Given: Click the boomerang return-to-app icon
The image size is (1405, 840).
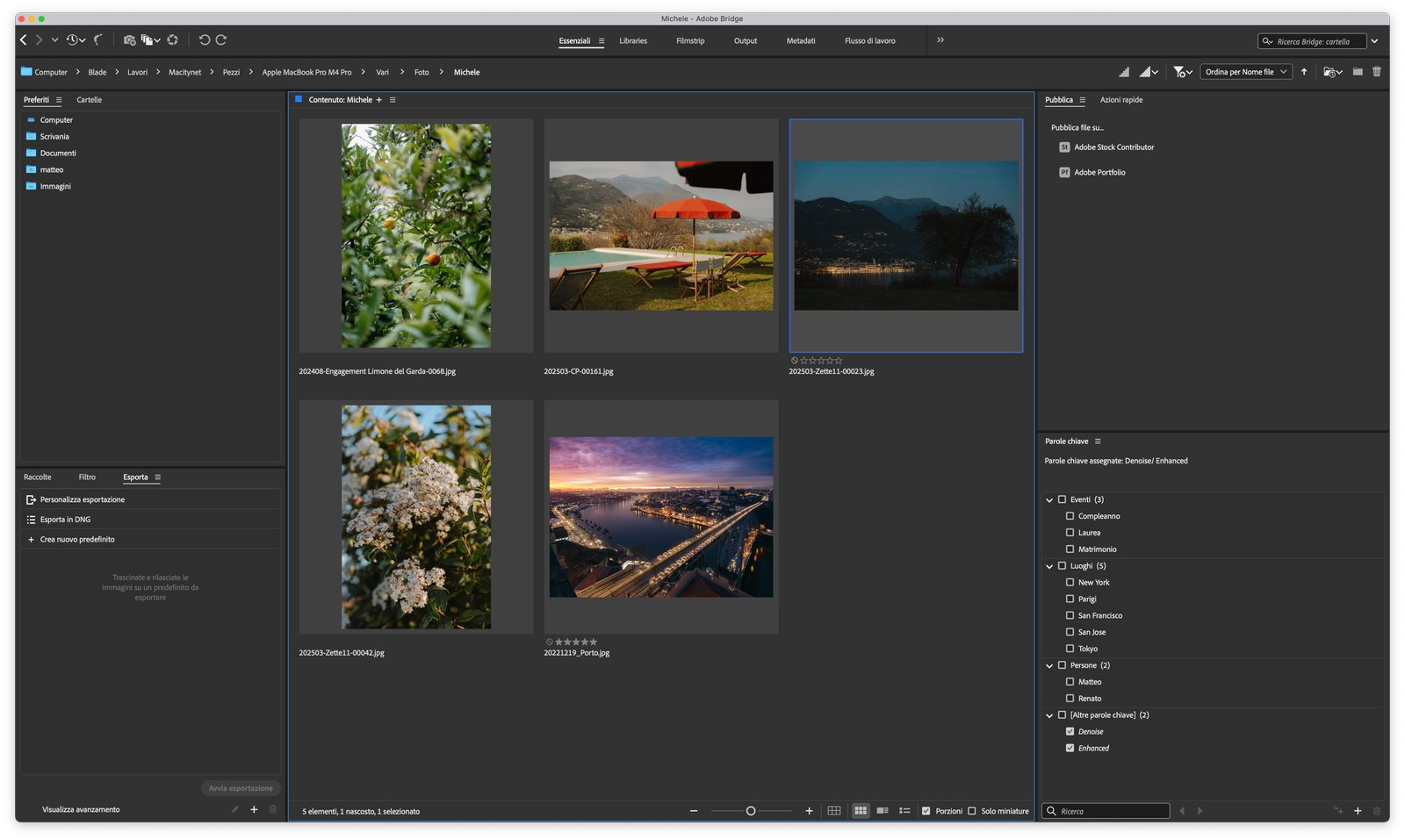Looking at the screenshot, I should [x=98, y=40].
